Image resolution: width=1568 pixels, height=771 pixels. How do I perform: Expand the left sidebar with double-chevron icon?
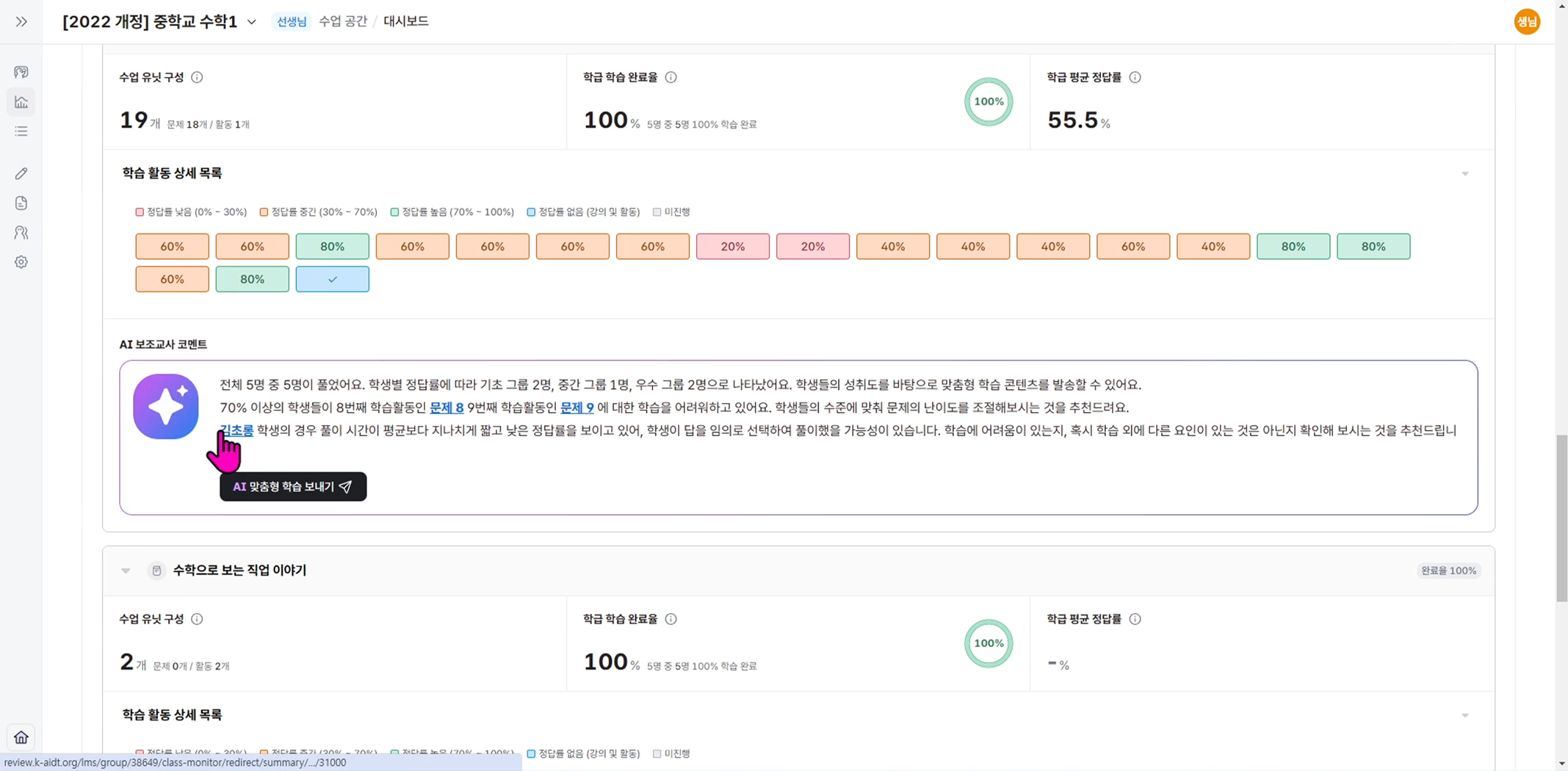(21, 21)
